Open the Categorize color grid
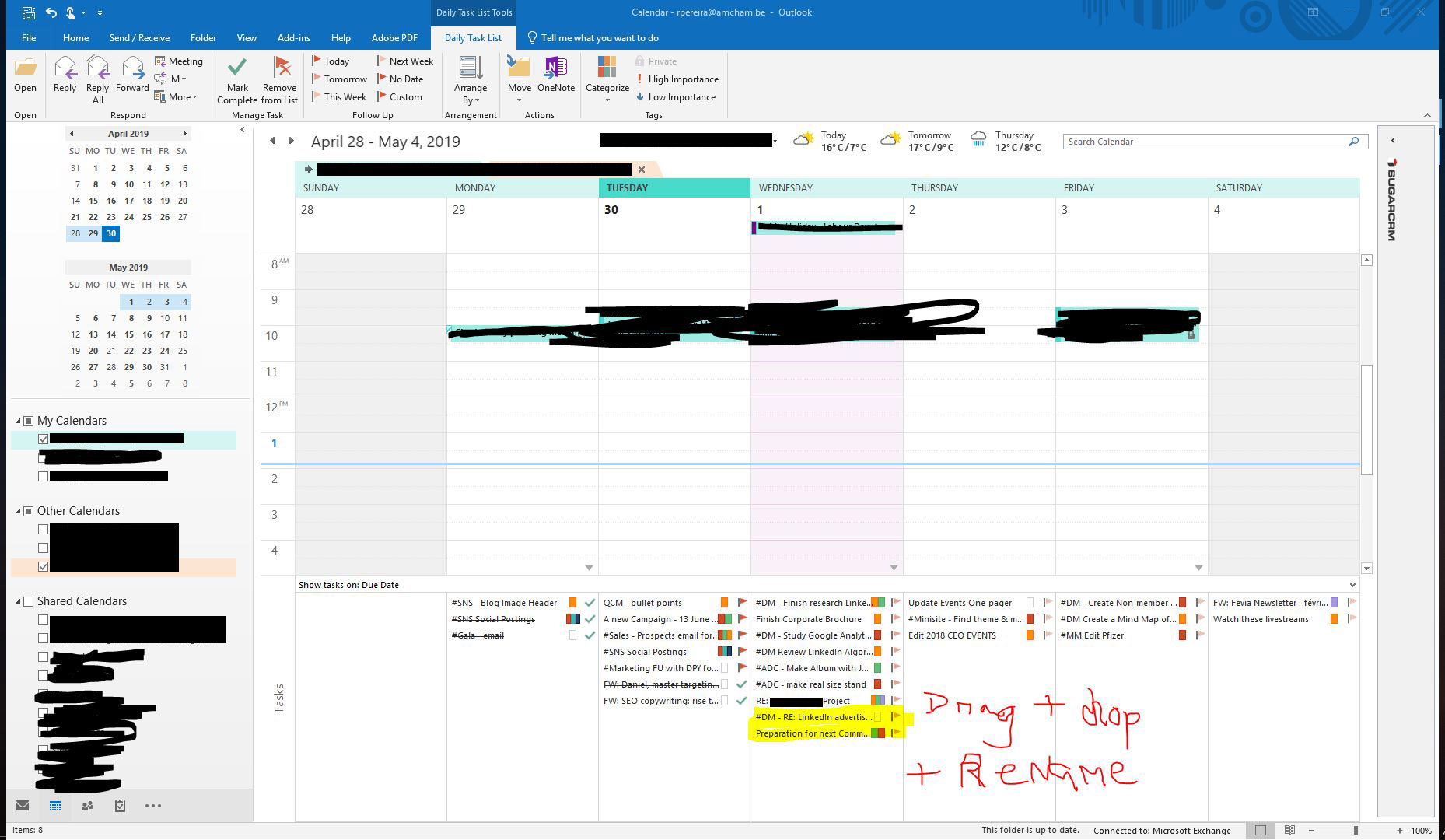Viewport: 1445px width, 840px height. point(607,68)
